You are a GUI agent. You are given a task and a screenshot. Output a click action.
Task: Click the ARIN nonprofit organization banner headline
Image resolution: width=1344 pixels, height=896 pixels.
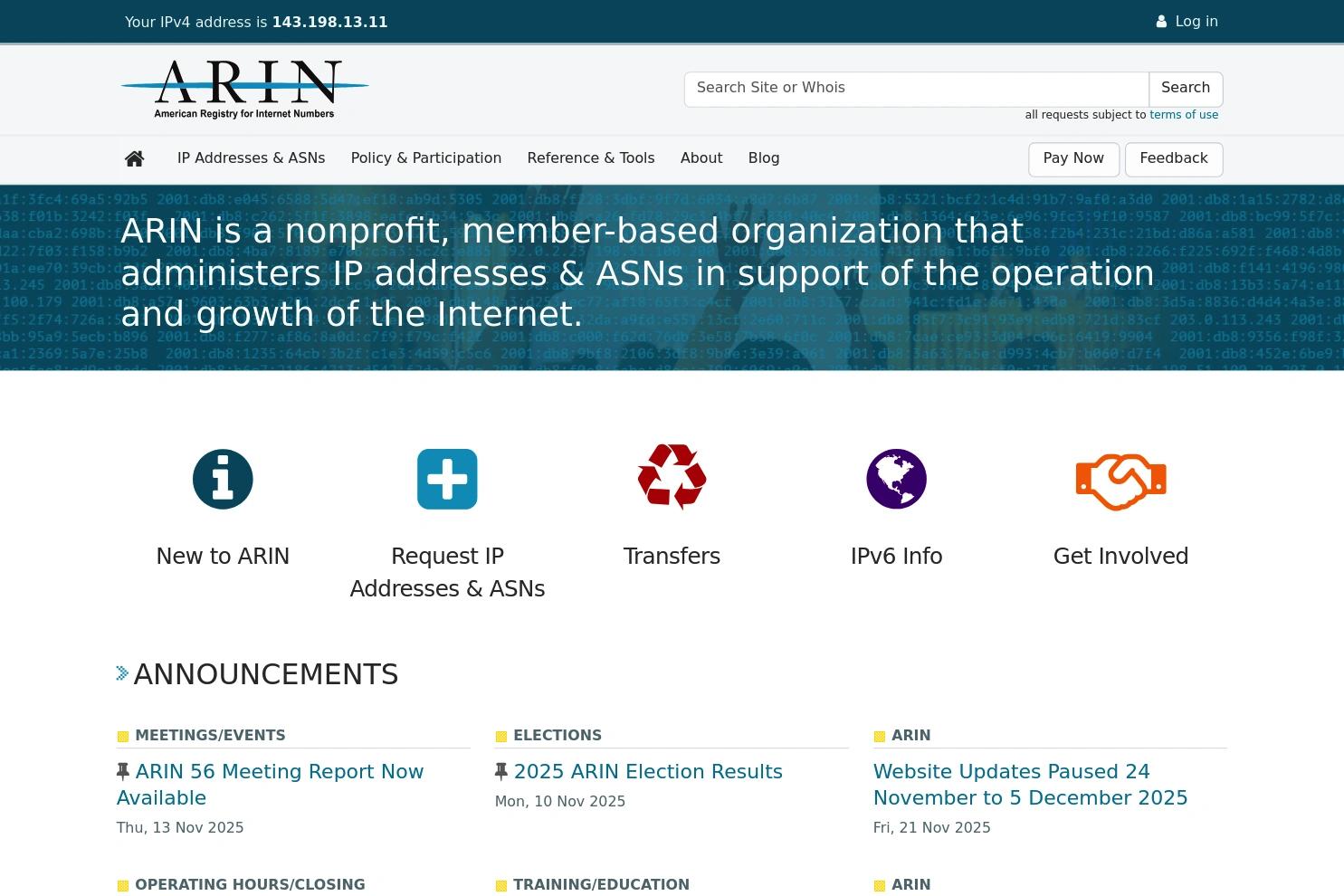[637, 272]
